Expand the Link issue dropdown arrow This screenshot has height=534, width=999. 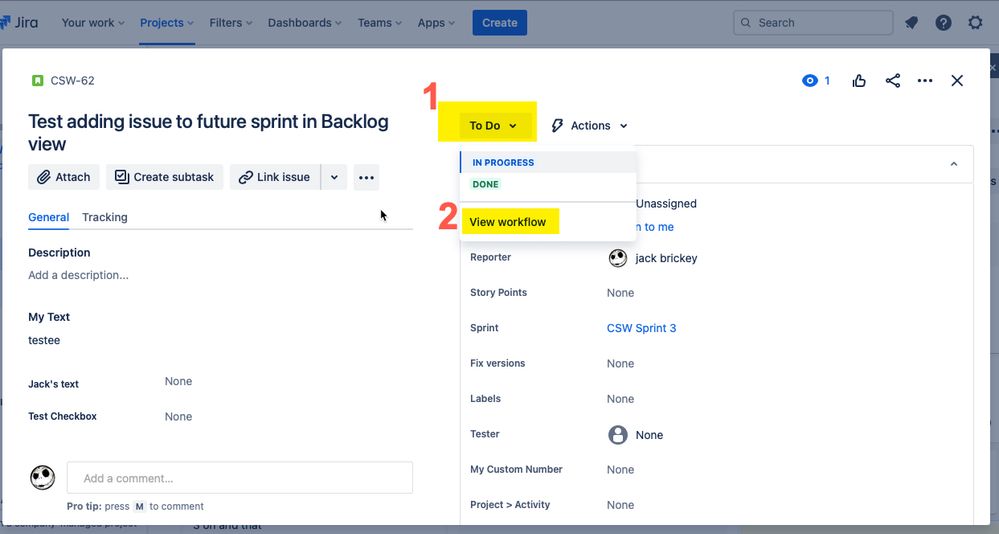[334, 177]
